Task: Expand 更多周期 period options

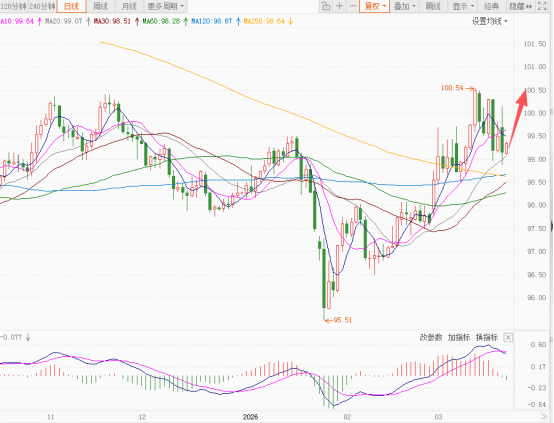Action: click(x=166, y=6)
